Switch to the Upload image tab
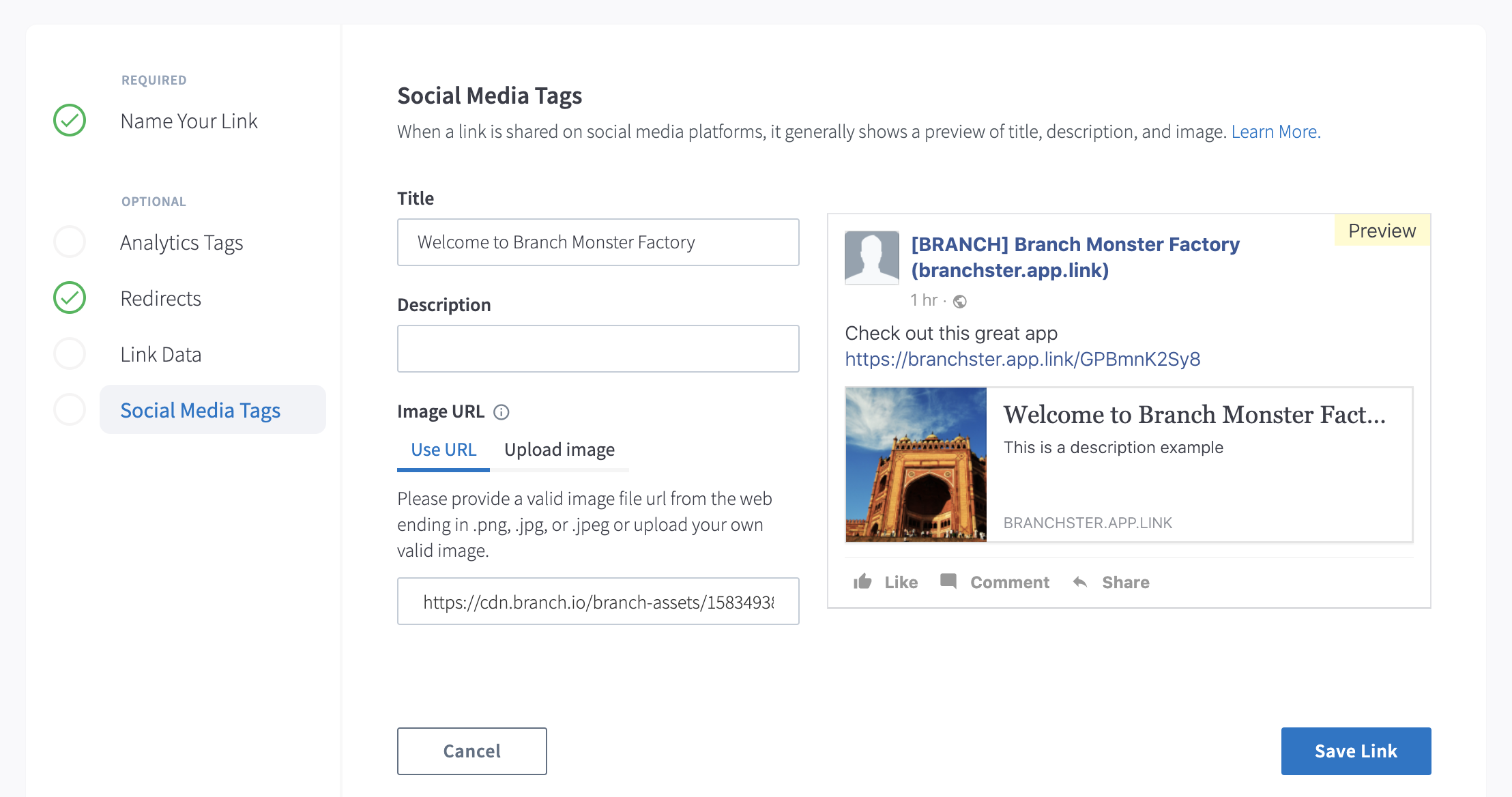Screen dimensions: 1512x797 coord(559,450)
